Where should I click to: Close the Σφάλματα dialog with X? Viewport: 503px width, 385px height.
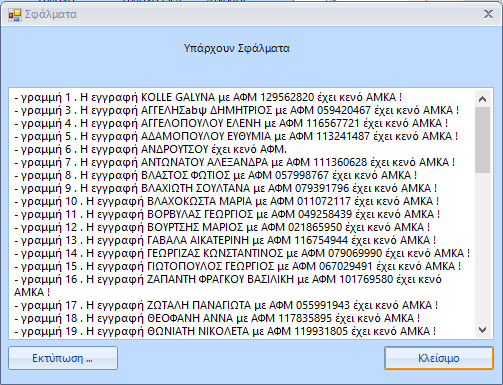click(488, 14)
